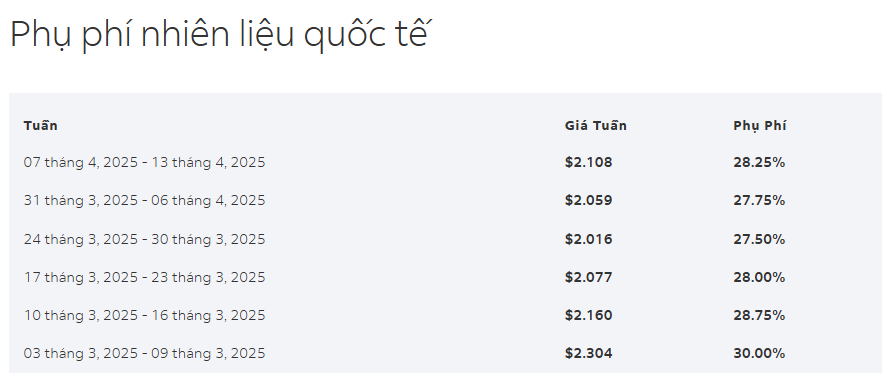Click the 31 tháng 3 - 06 tháng 4 week row

(x=445, y=200)
